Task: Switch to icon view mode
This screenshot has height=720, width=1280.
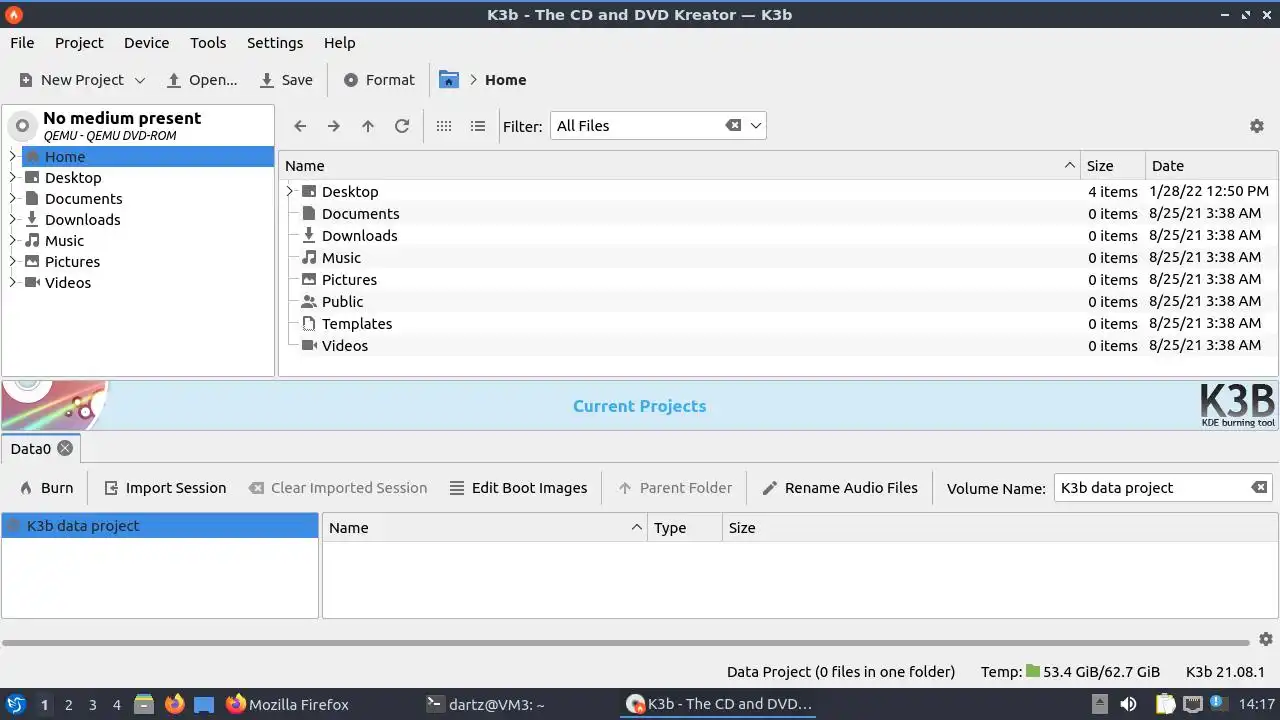Action: (444, 126)
